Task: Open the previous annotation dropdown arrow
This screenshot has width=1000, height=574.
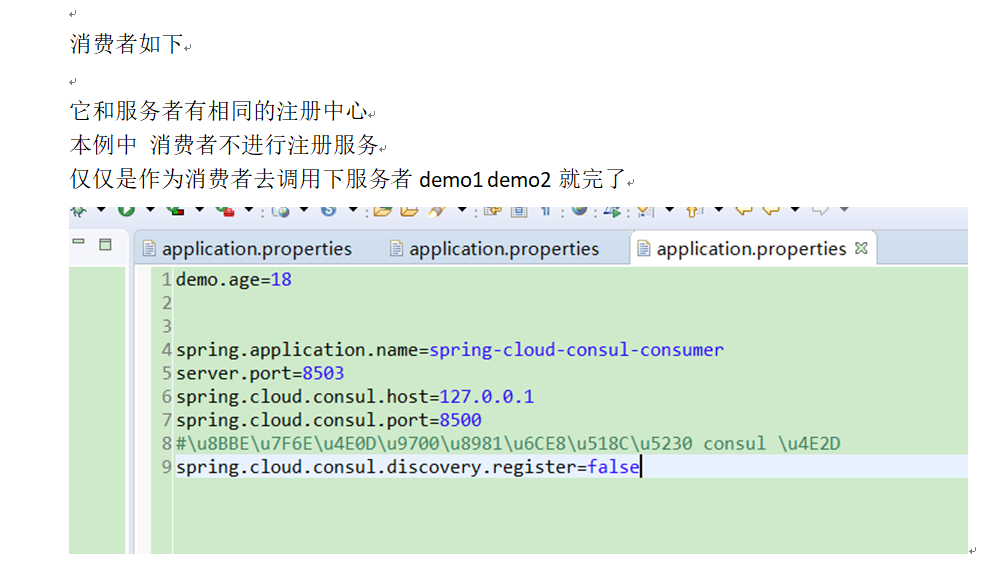Action: [x=719, y=209]
